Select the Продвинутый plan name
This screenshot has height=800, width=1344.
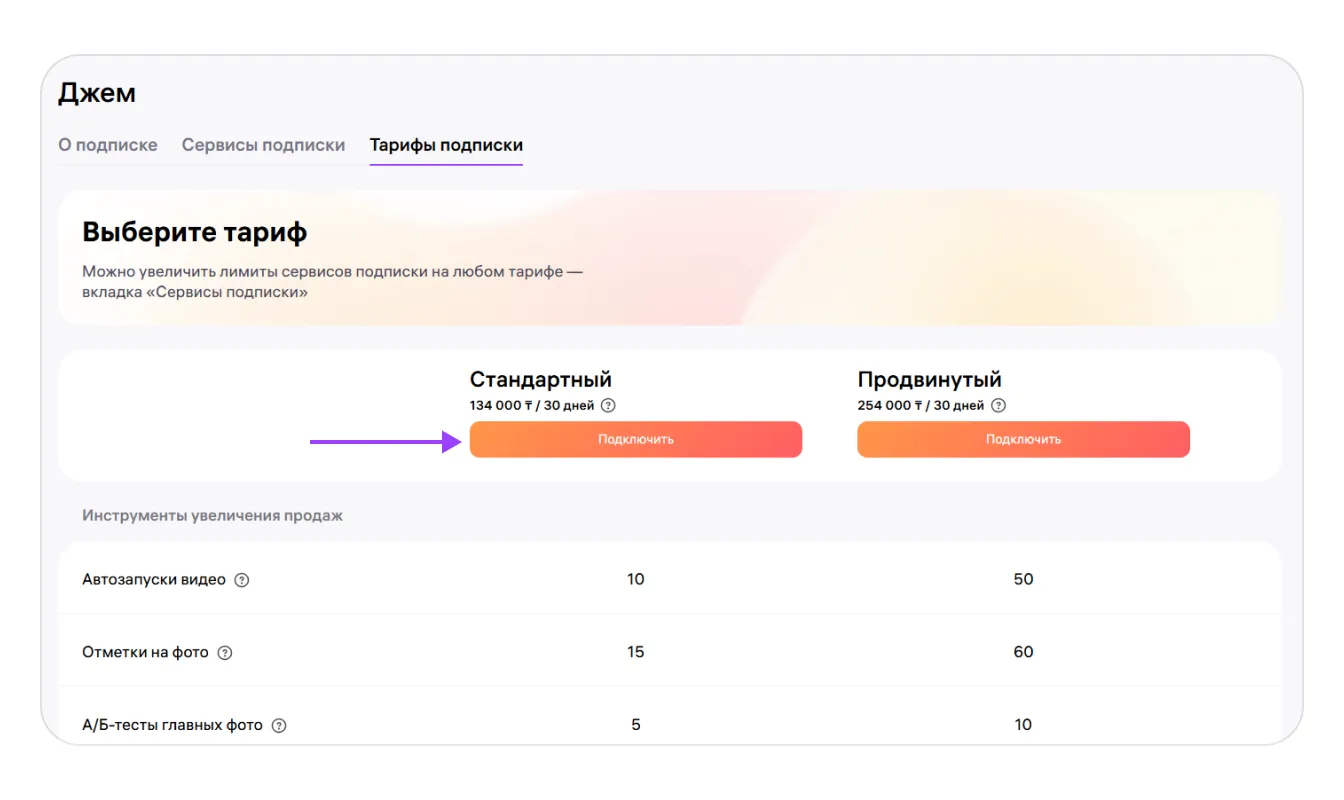(x=929, y=380)
